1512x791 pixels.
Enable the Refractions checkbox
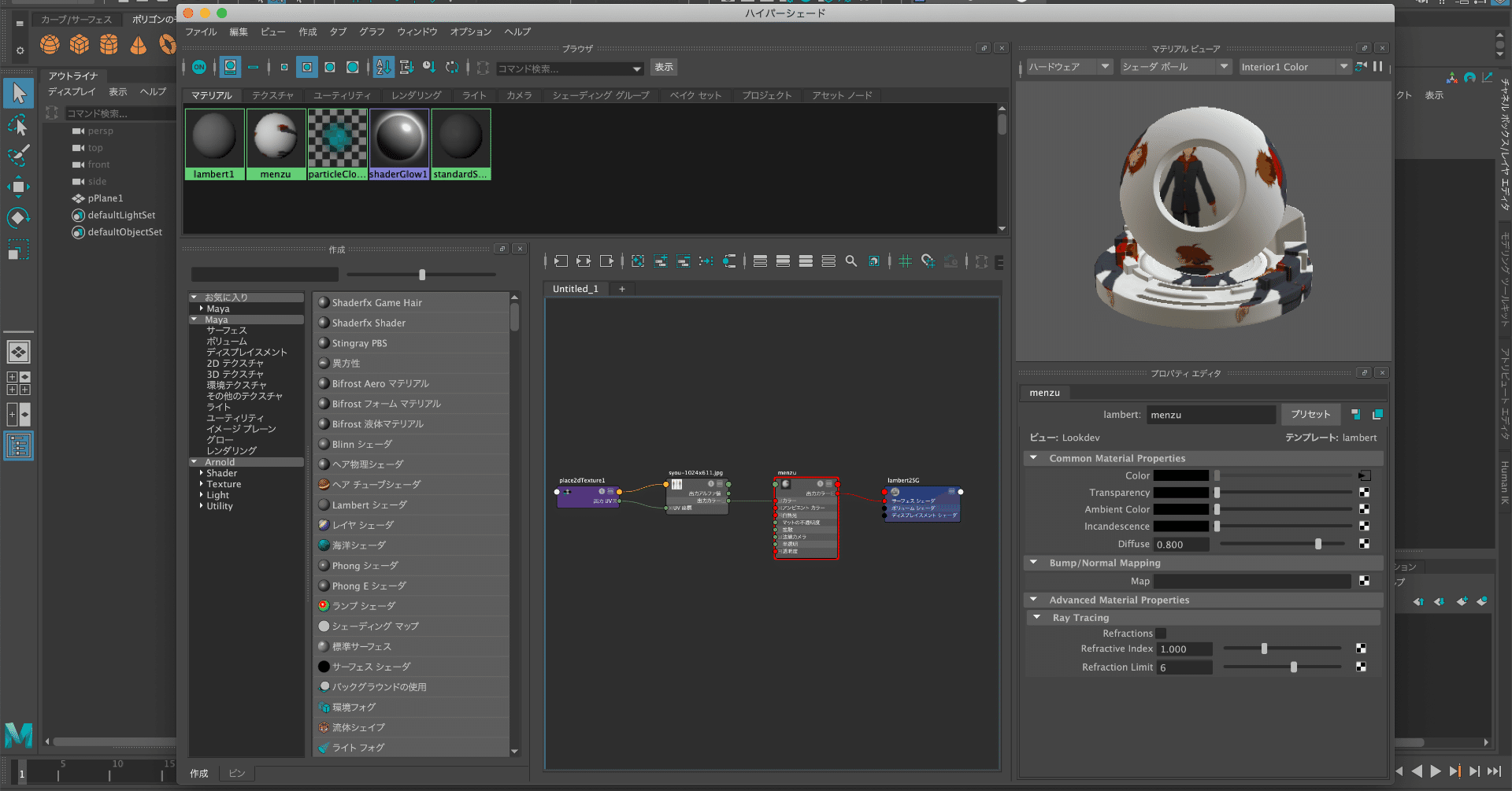pyautogui.click(x=1161, y=634)
